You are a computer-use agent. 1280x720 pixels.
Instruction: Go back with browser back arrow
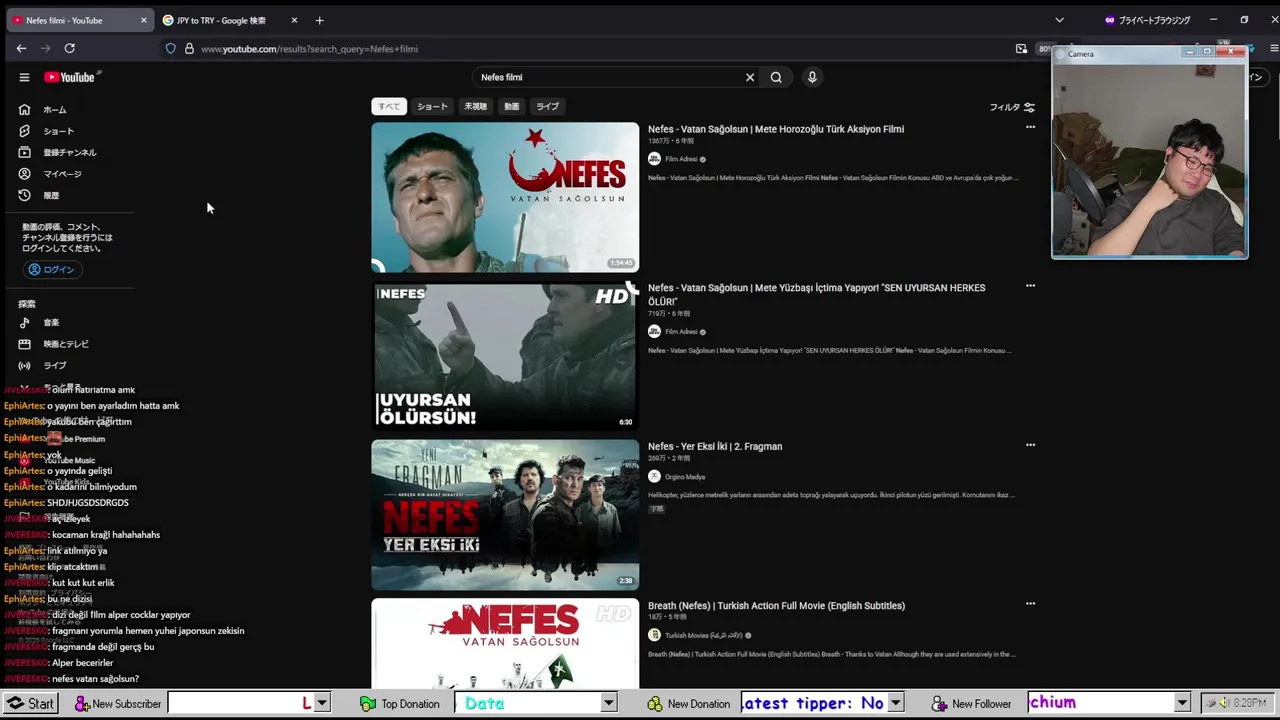click(x=21, y=48)
